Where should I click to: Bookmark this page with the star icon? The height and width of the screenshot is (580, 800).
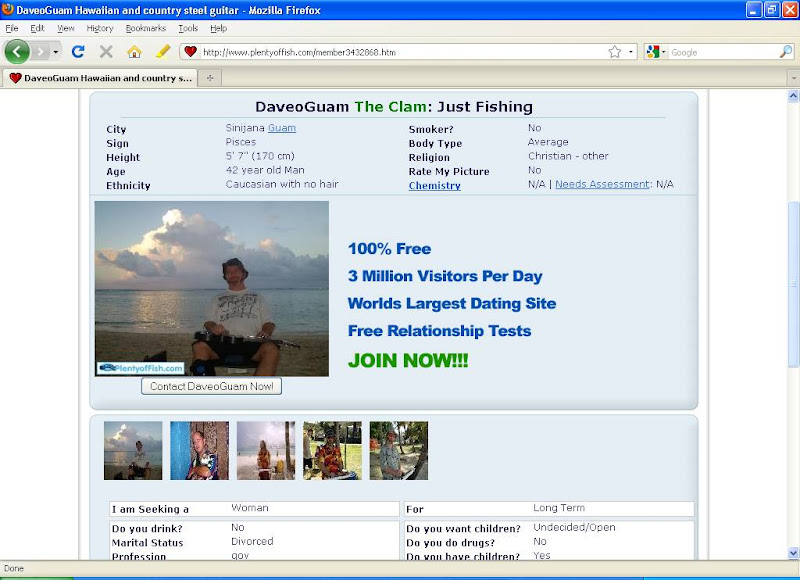click(x=615, y=52)
